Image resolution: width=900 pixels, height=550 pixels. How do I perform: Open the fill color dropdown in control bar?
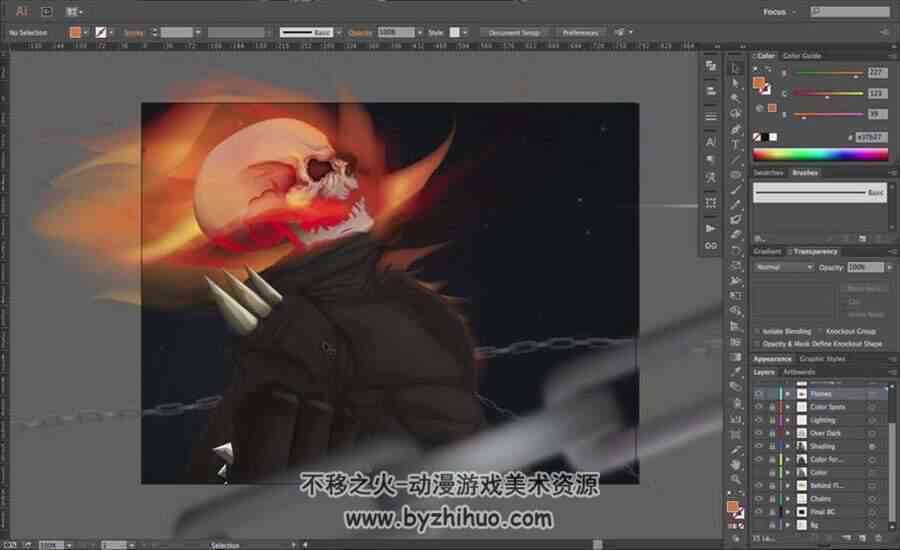pos(86,33)
